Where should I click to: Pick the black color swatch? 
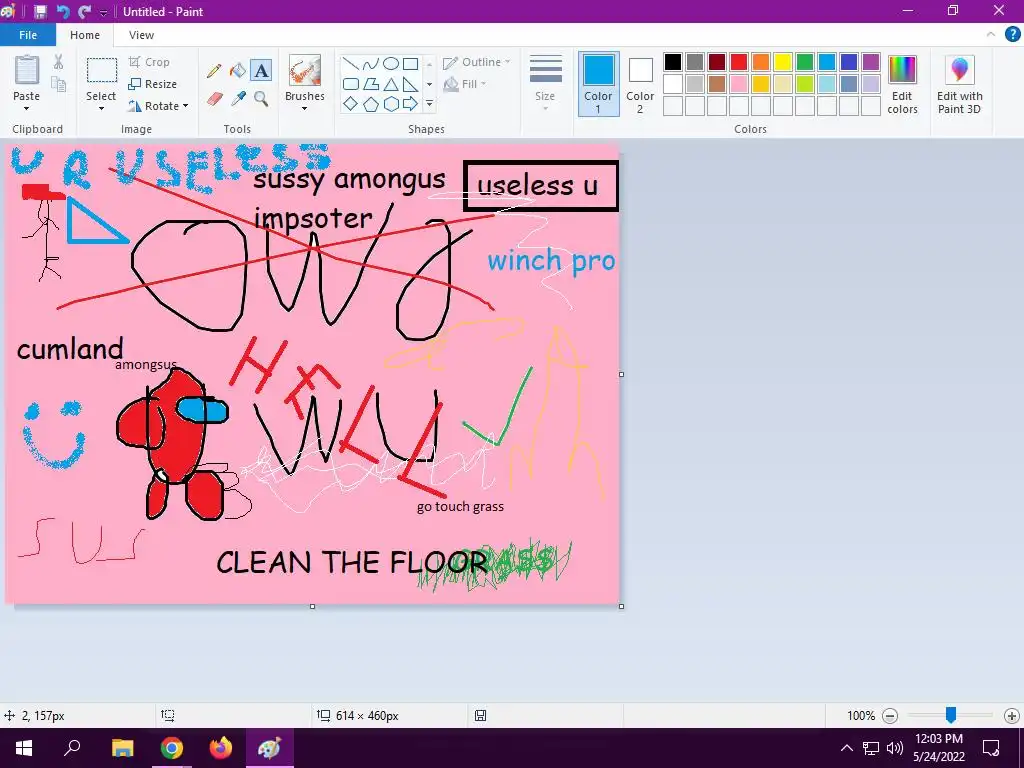click(x=673, y=62)
